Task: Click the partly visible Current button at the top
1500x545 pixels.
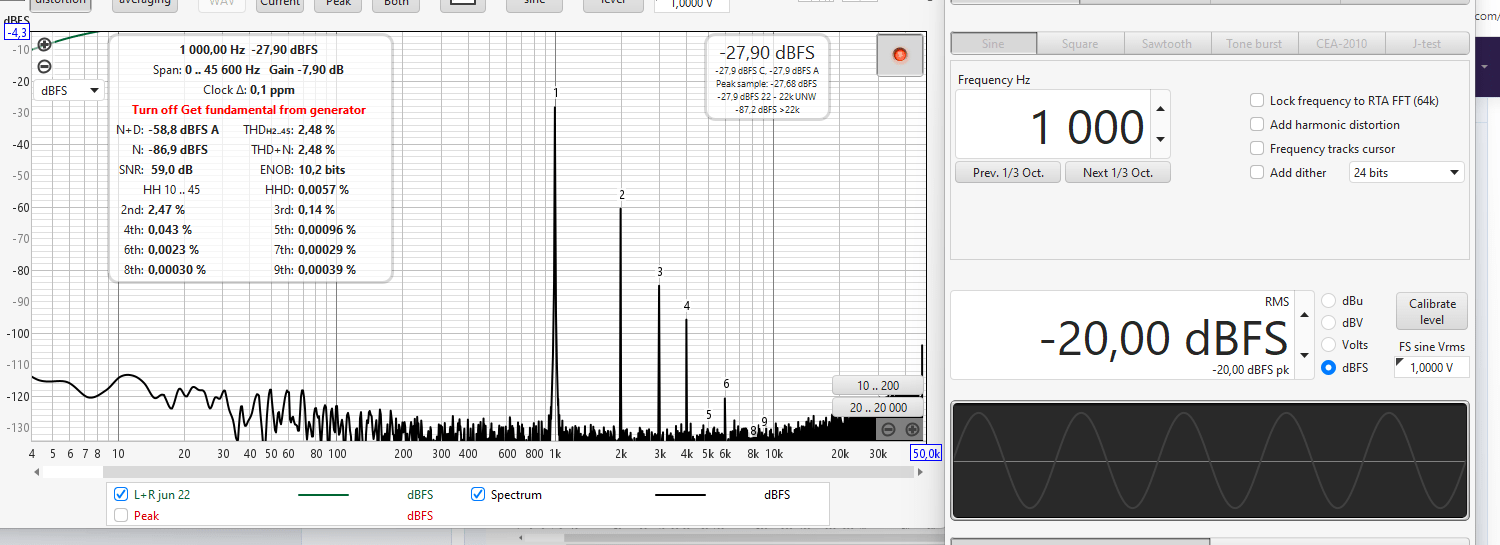Action: 280,3
